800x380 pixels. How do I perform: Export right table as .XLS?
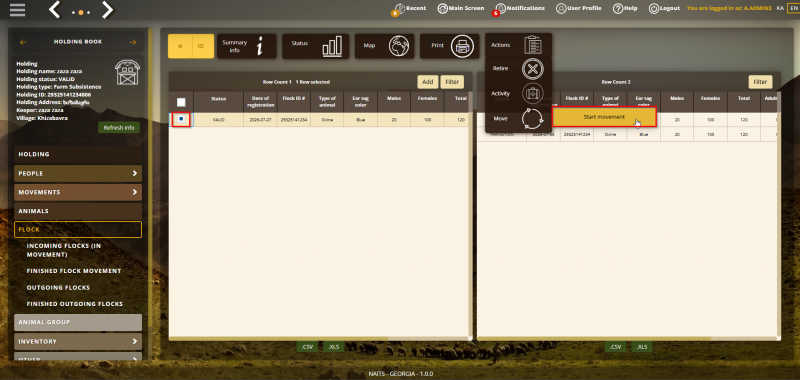[642, 347]
